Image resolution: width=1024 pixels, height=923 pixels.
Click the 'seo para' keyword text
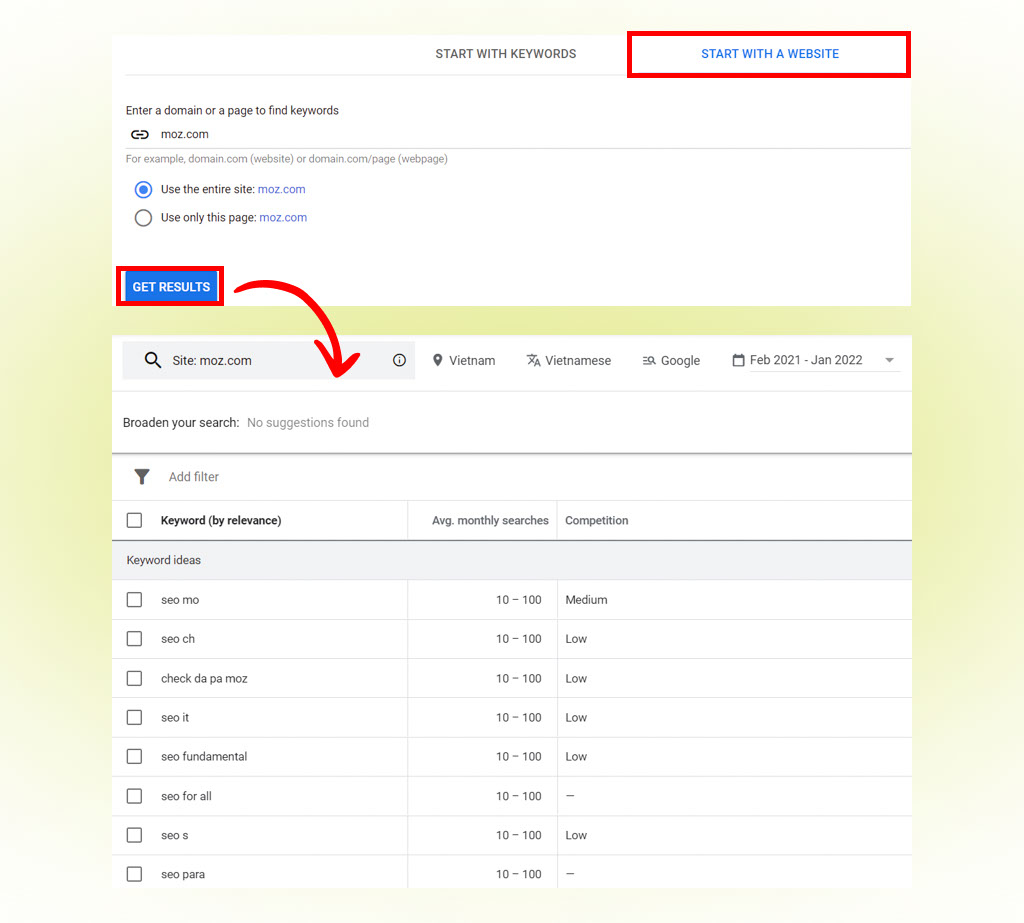pos(183,875)
